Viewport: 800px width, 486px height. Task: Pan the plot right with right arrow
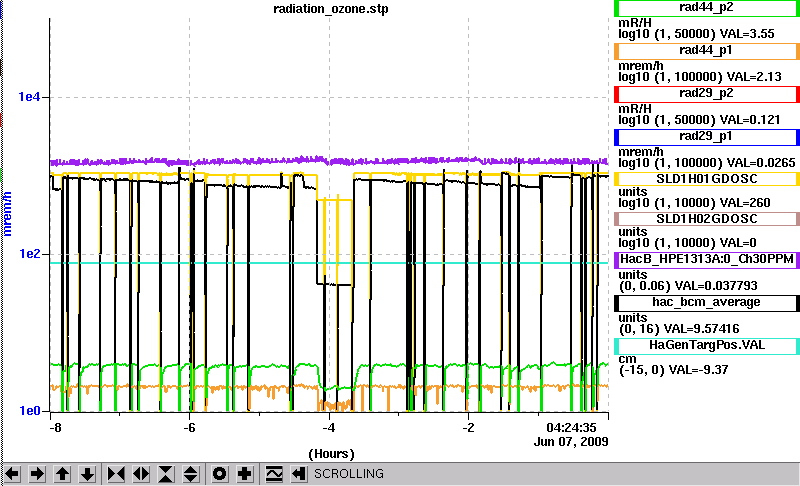click(37, 474)
